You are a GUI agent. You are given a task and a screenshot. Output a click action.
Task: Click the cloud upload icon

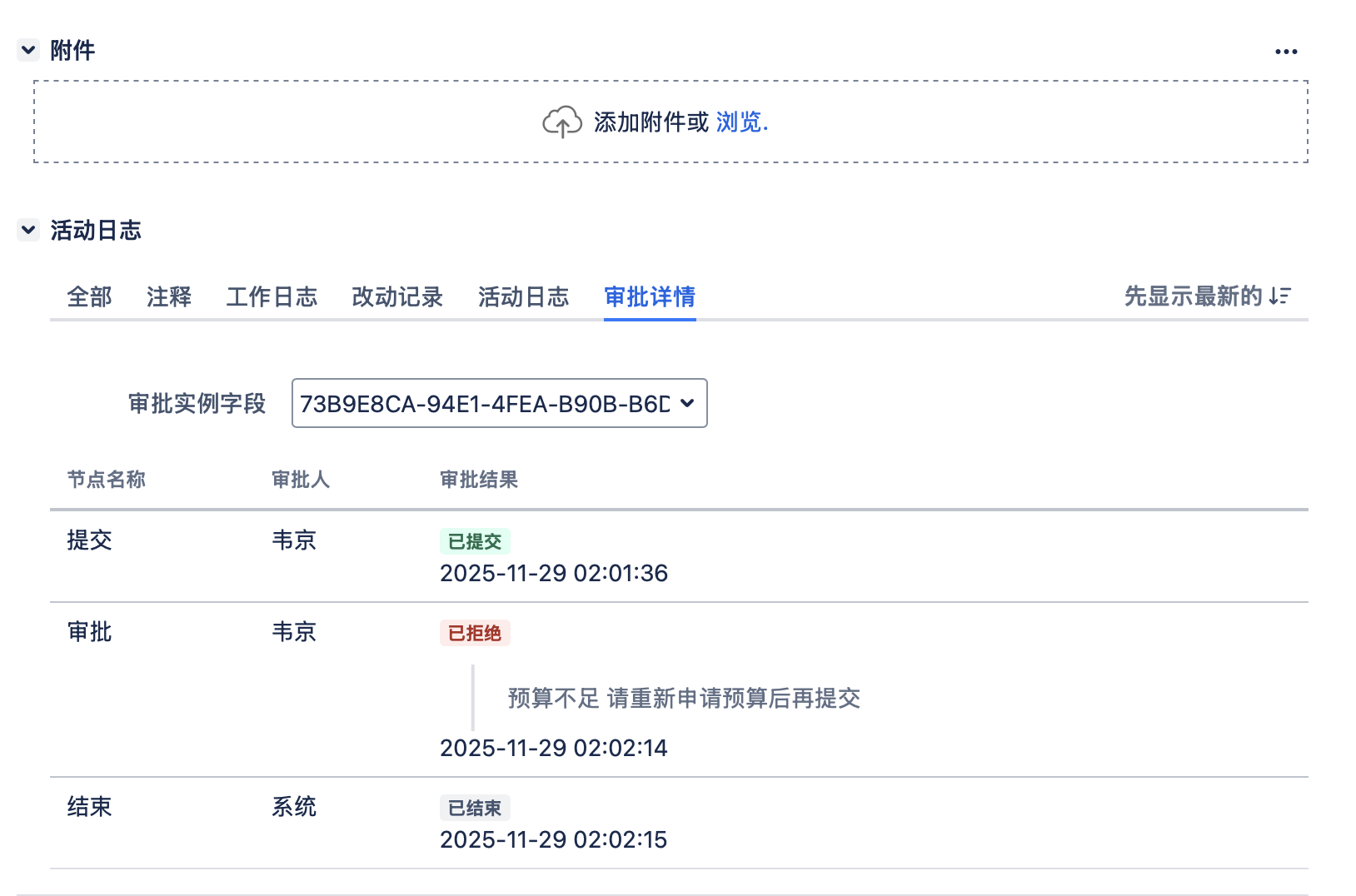(562, 122)
